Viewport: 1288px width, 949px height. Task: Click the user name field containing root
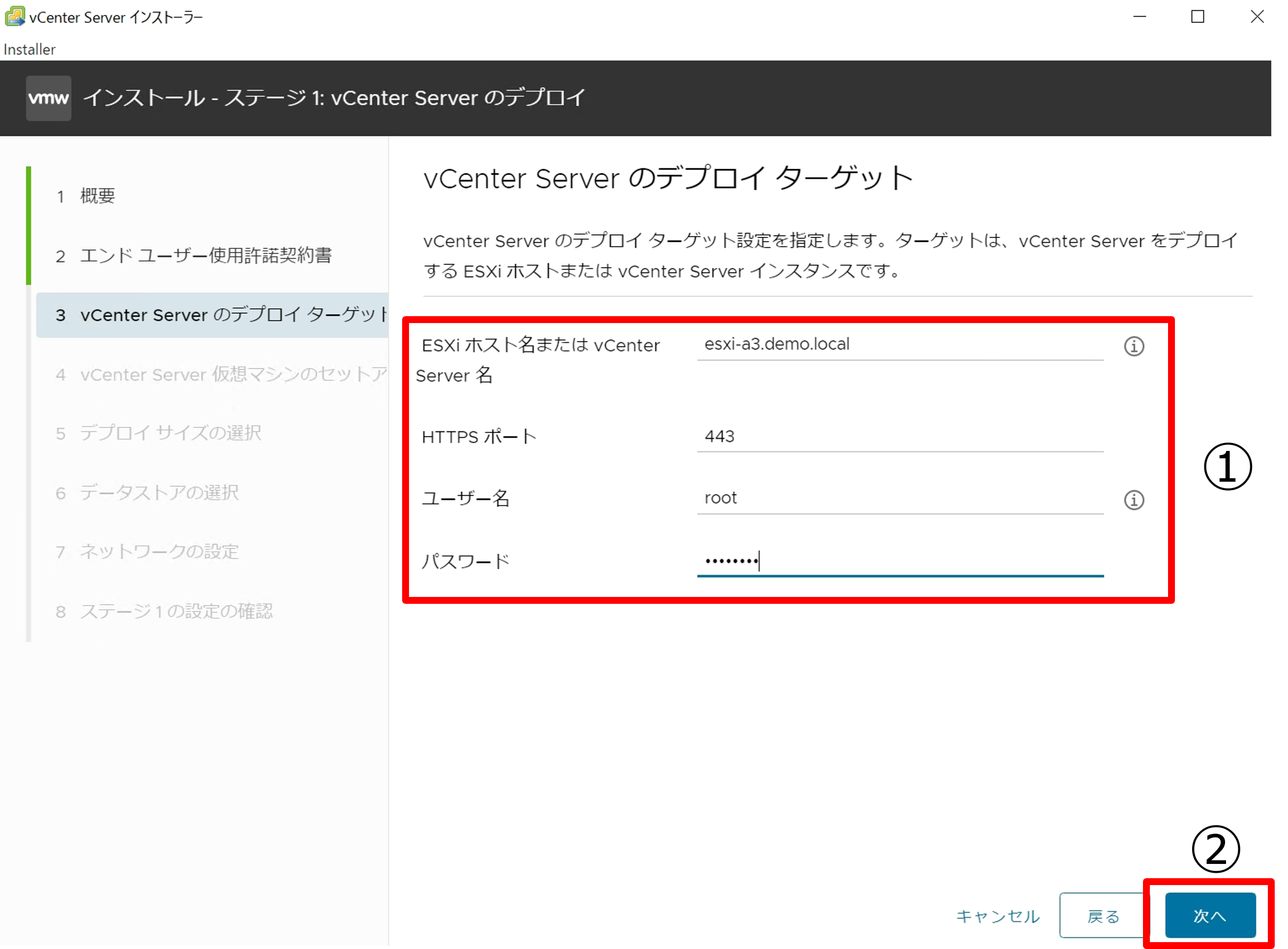(899, 498)
